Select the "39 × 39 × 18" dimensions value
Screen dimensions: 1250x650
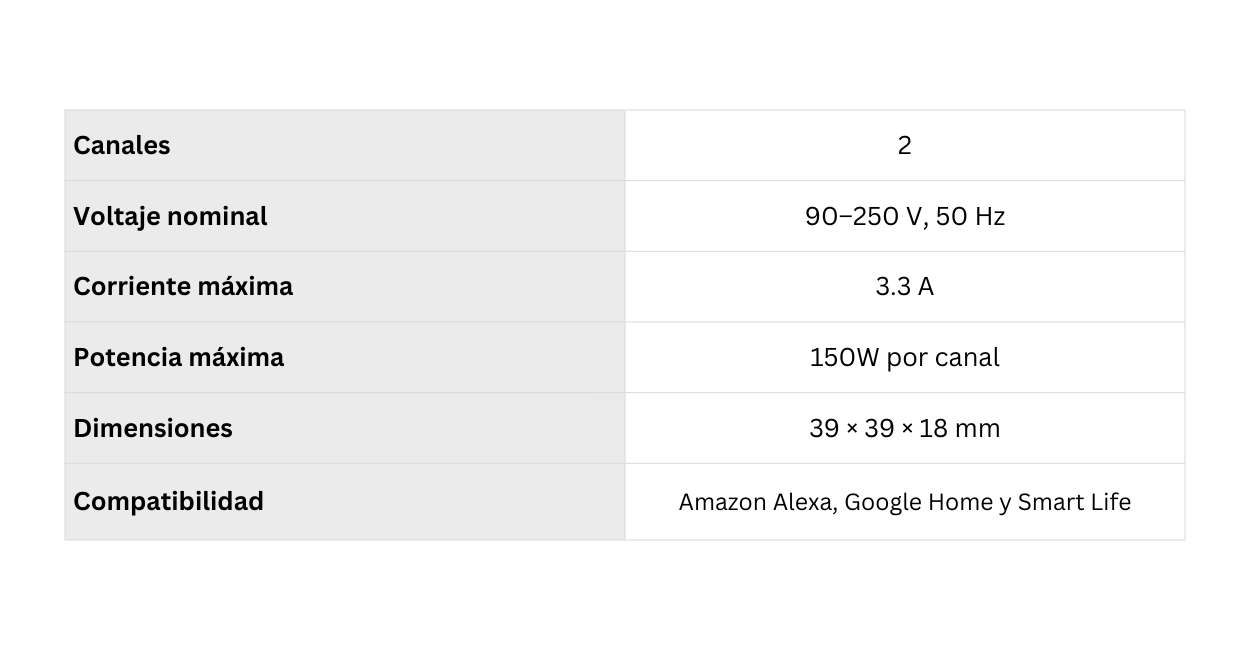point(878,429)
